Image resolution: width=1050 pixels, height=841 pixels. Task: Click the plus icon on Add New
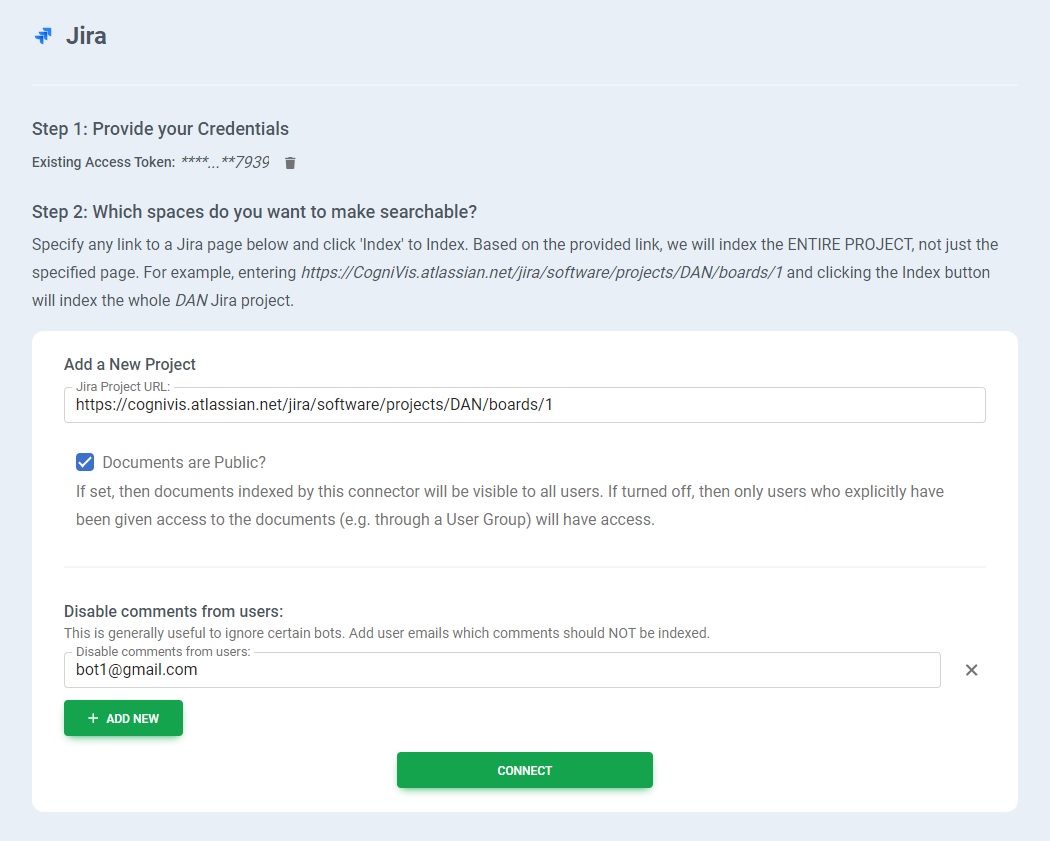(x=93, y=718)
